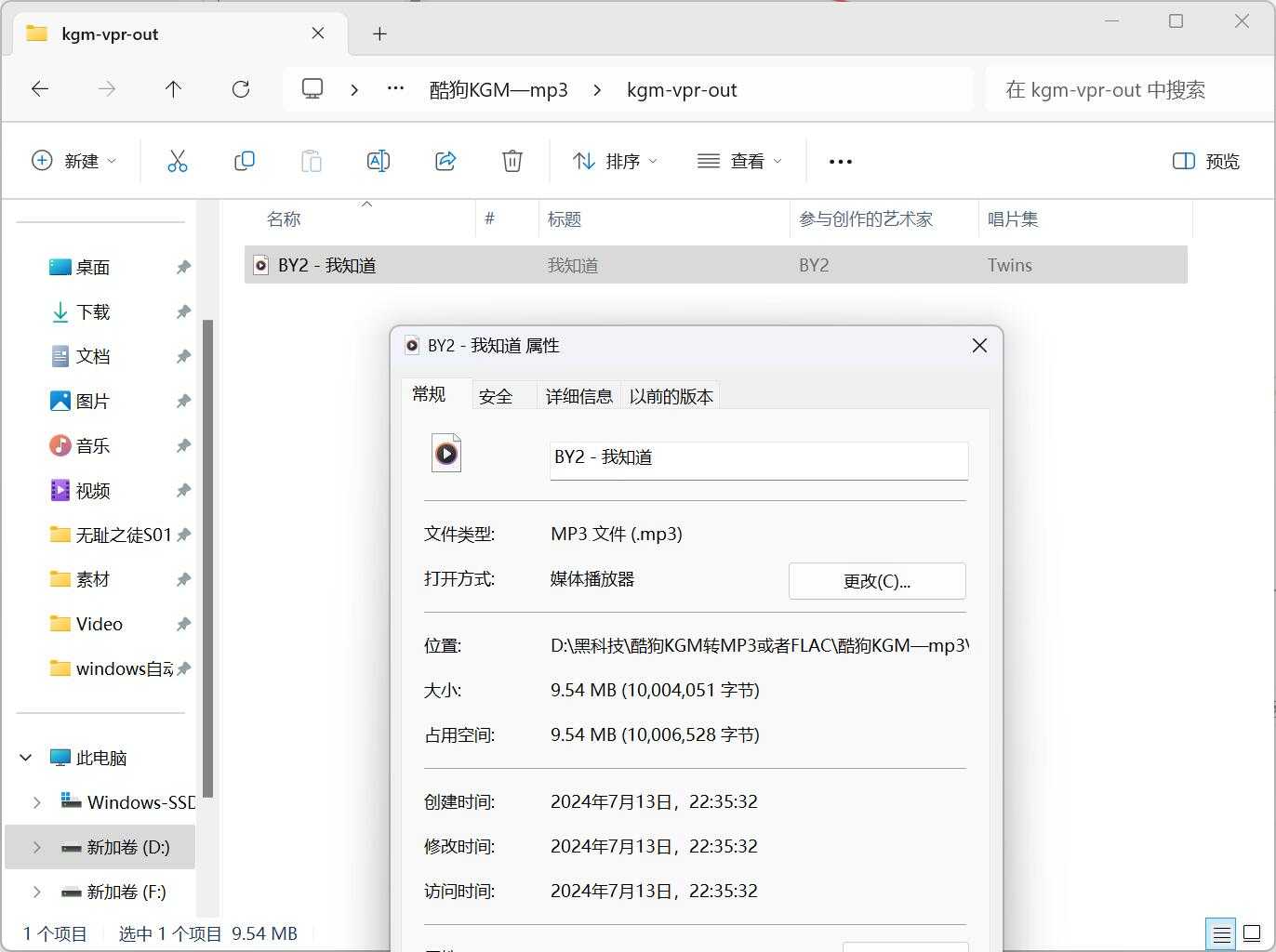The image size is (1276, 952).
Task: Open the 视频 quick access folder
Action: 93,490
